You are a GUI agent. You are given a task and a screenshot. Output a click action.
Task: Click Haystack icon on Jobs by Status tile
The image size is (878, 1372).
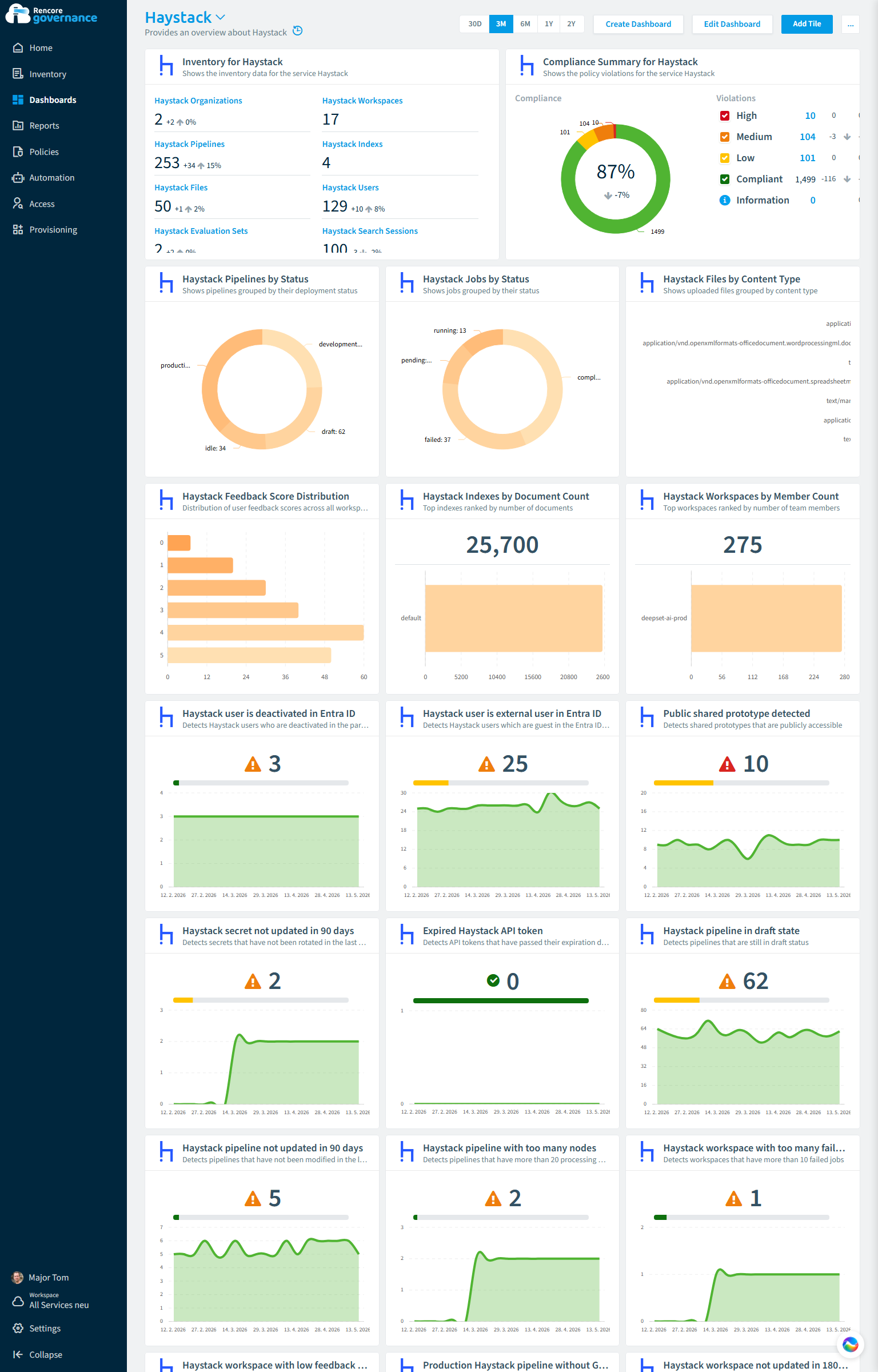click(x=406, y=284)
